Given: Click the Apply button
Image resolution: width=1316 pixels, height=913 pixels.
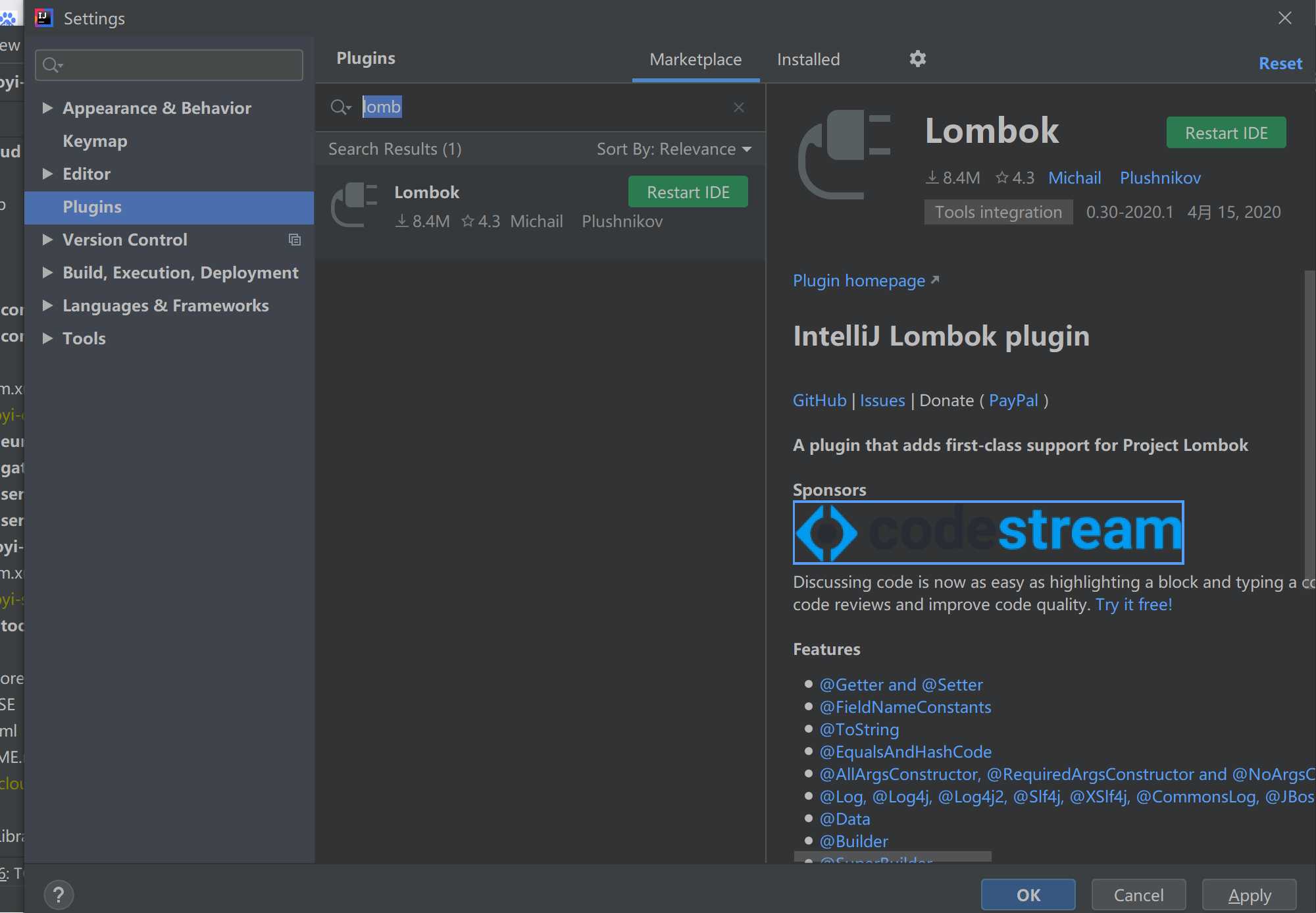Looking at the screenshot, I should 1250,895.
